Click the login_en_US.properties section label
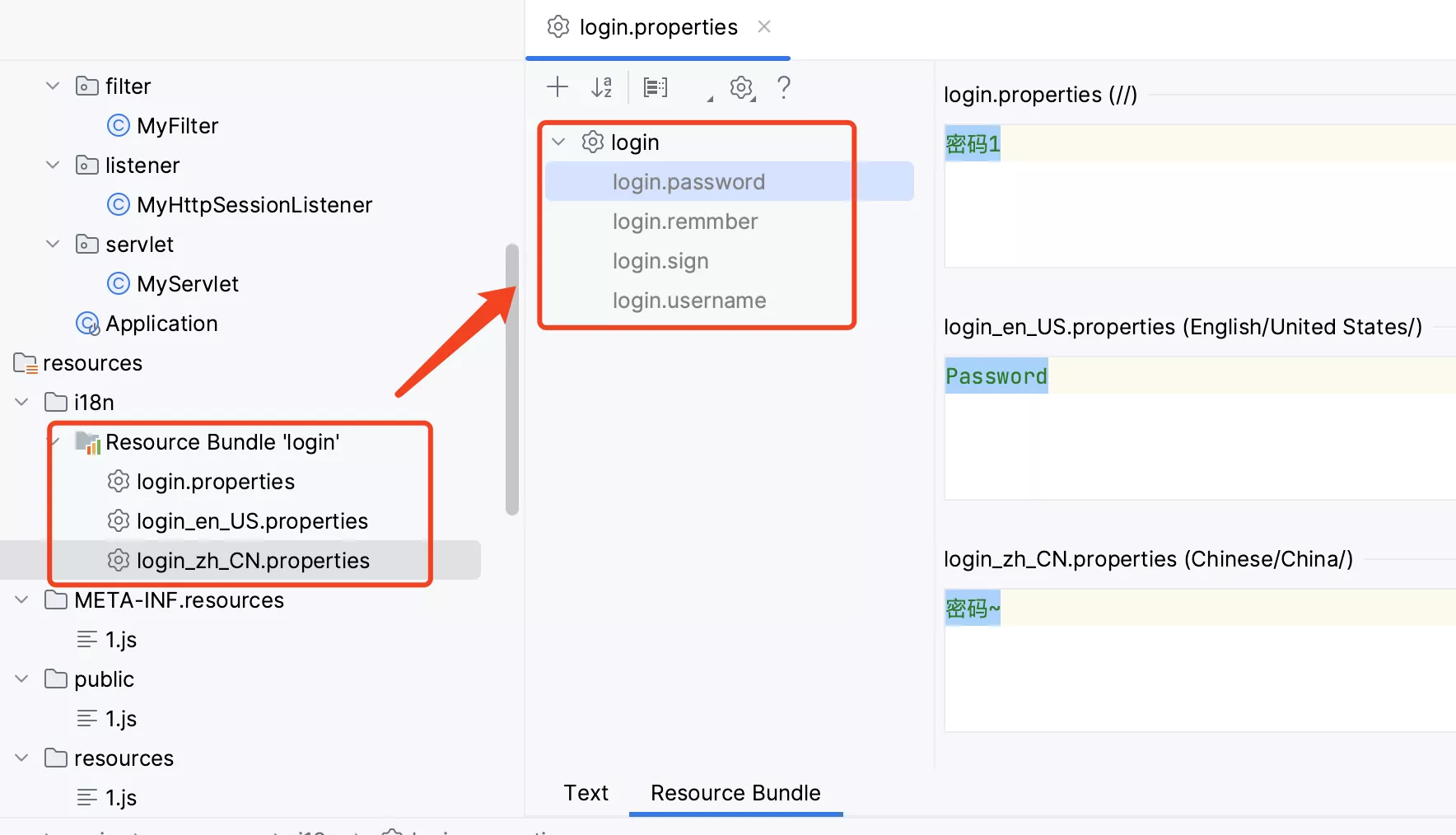1456x835 pixels. (1183, 327)
